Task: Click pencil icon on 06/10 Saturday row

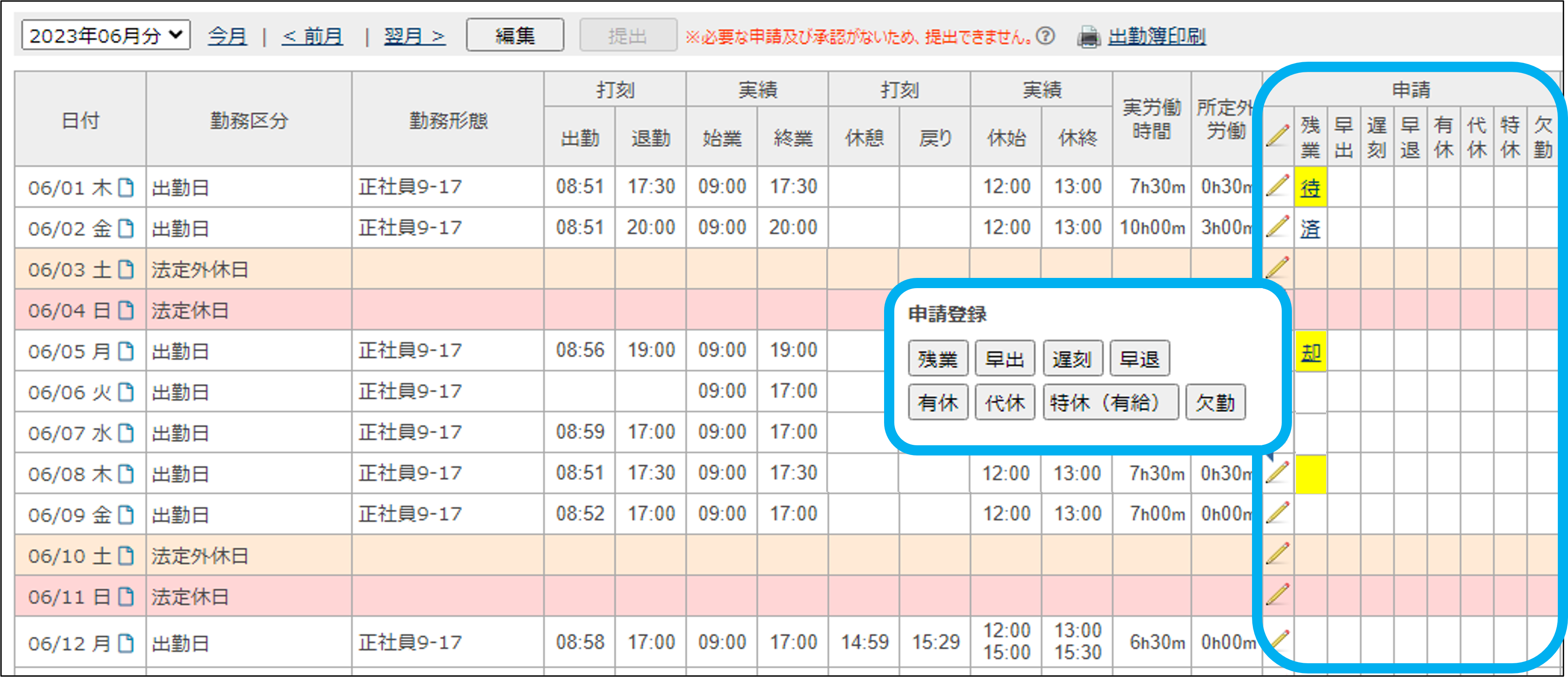Action: [1278, 554]
